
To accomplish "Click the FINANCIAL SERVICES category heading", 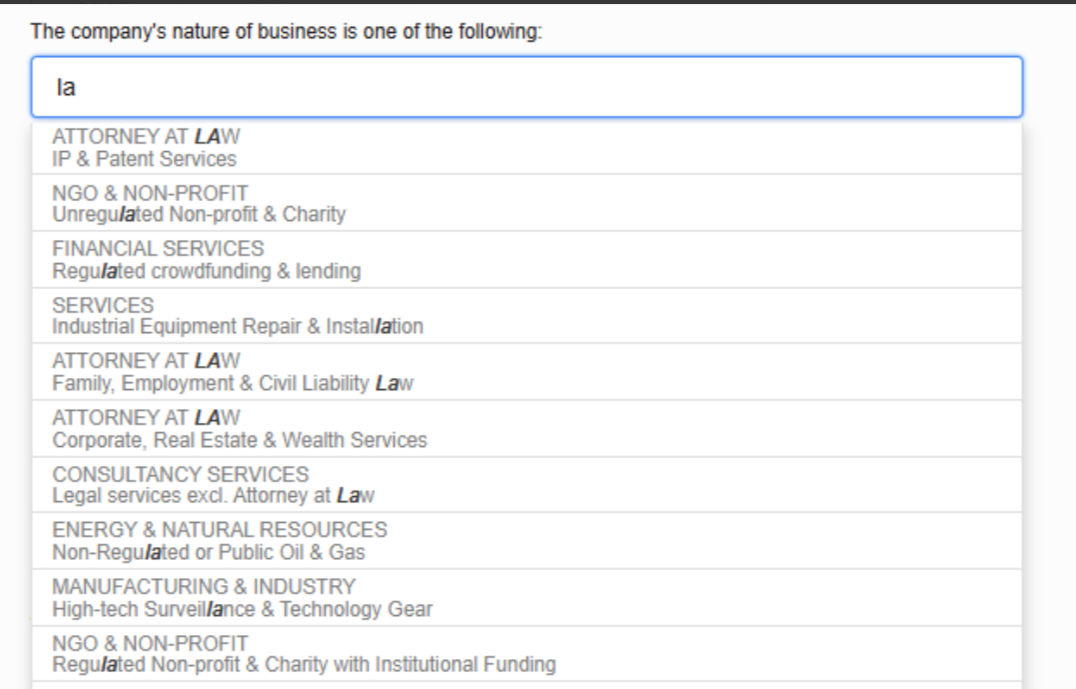I will pos(158,248).
